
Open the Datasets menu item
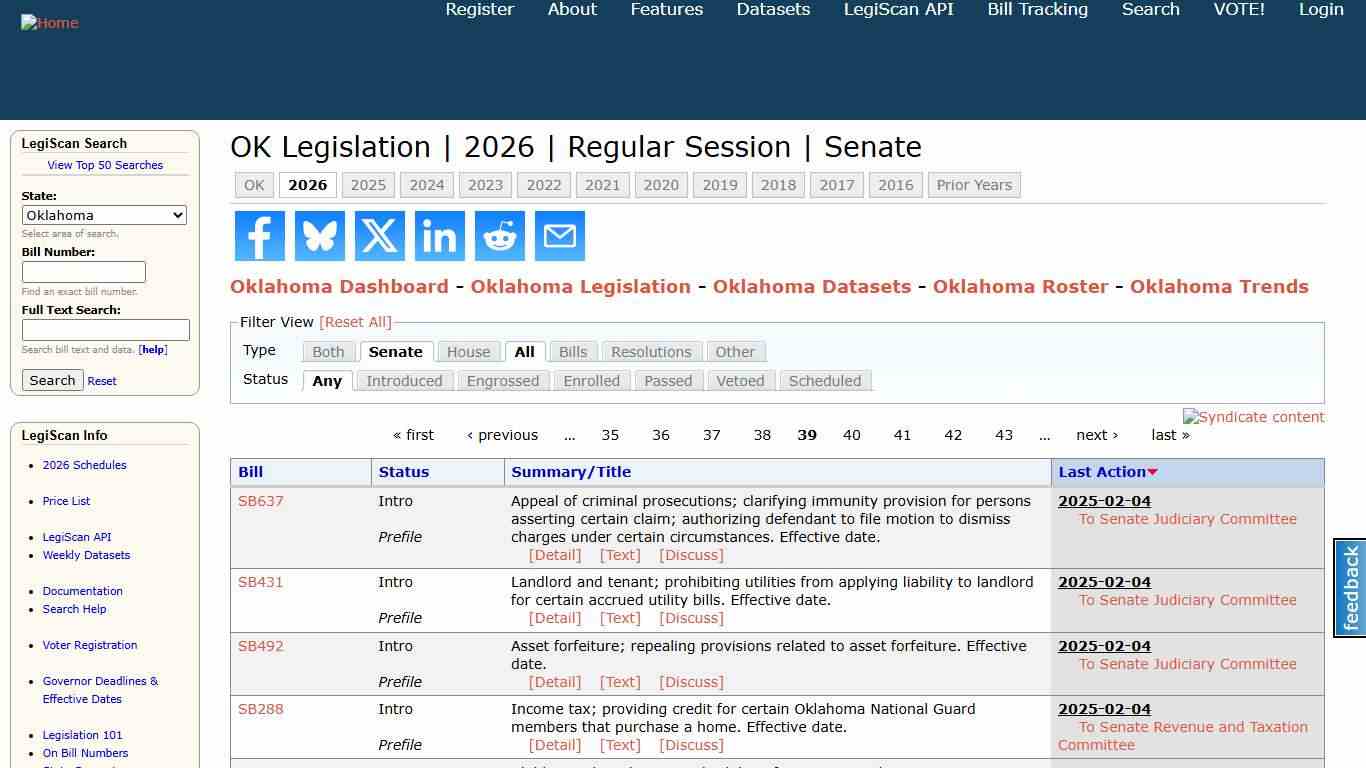(772, 10)
